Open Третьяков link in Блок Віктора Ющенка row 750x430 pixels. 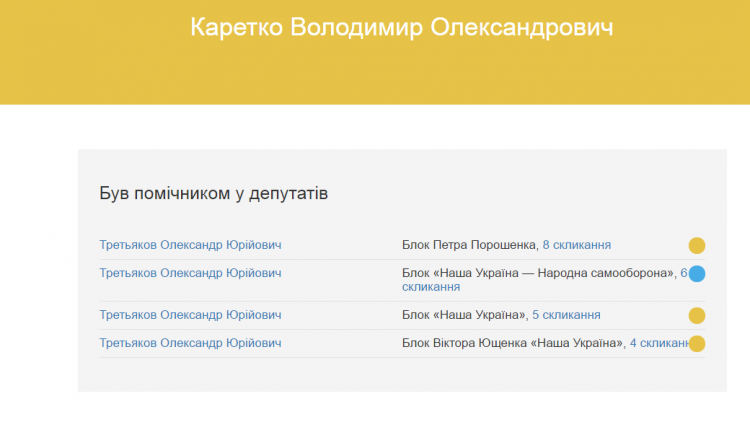190,343
